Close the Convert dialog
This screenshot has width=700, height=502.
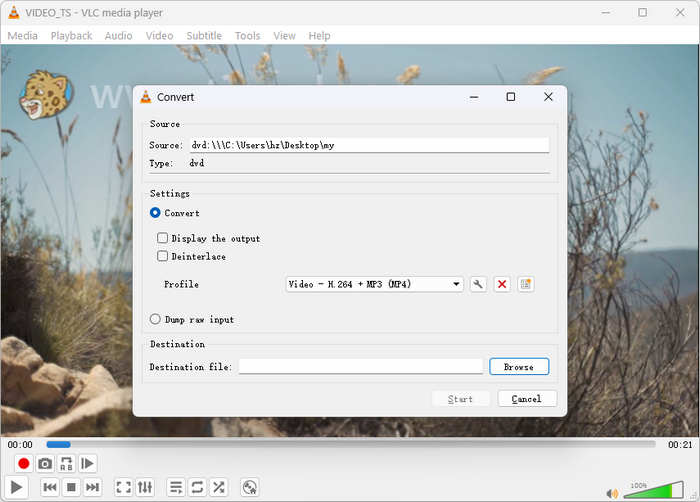(x=548, y=97)
